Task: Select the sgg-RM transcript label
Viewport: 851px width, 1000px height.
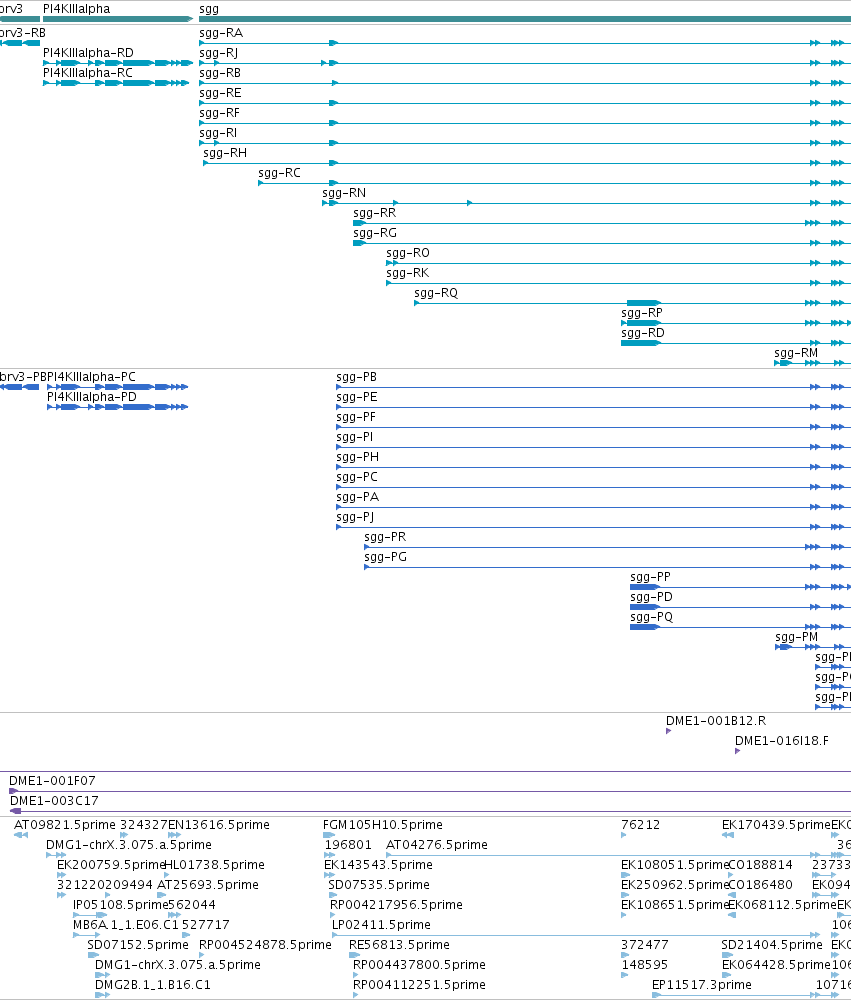Action: coord(796,353)
